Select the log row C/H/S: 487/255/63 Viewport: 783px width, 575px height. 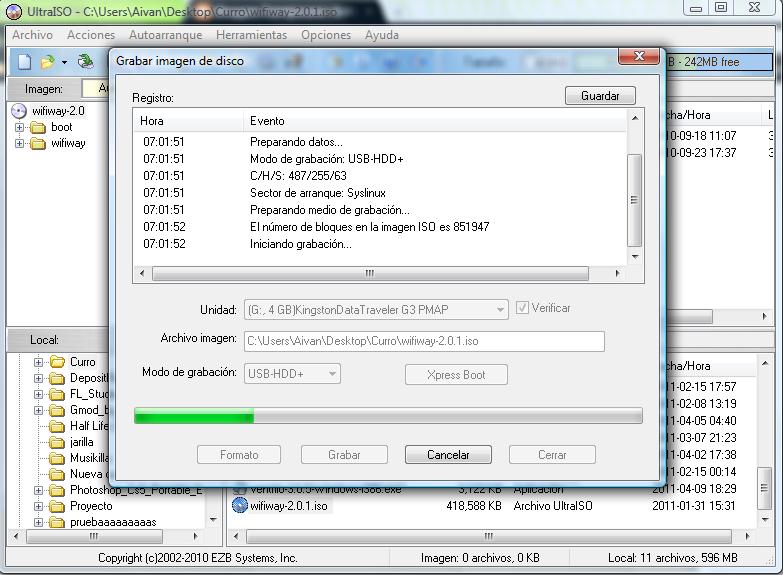pyautogui.click(x=380, y=176)
